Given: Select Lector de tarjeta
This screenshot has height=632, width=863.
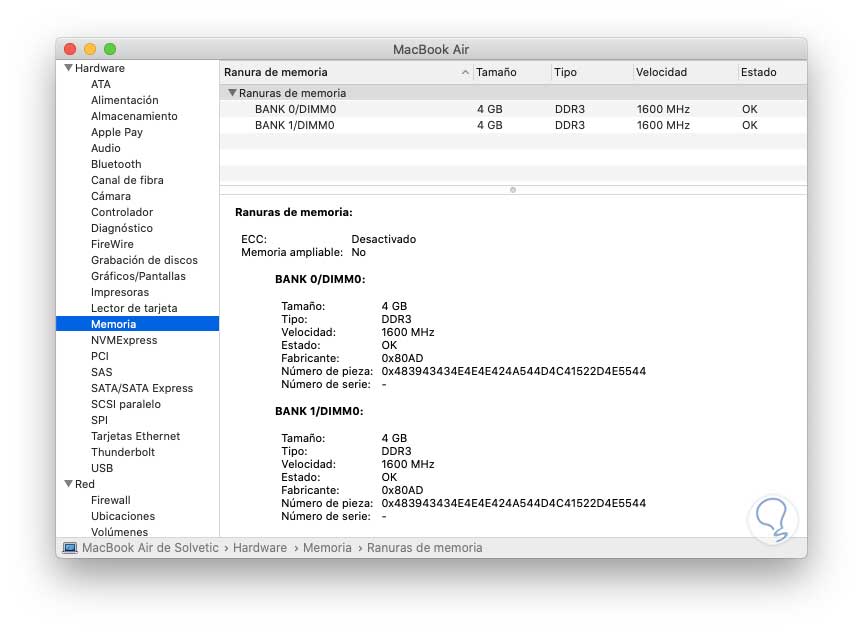Looking at the screenshot, I should [134, 308].
